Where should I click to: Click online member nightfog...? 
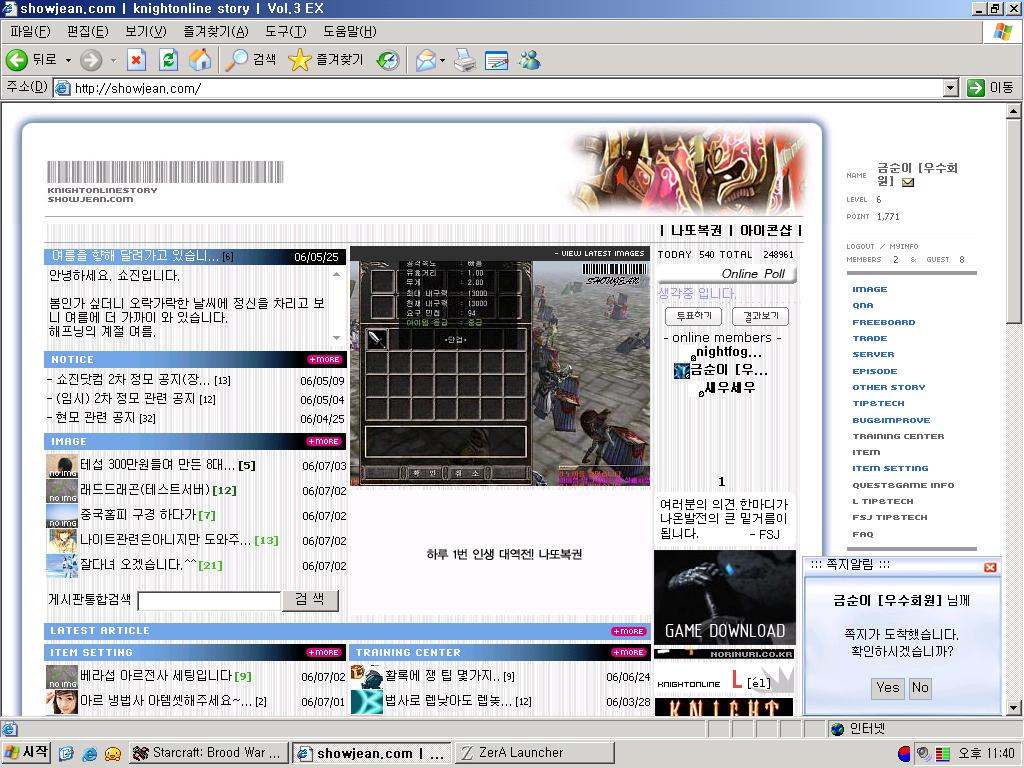(728, 352)
